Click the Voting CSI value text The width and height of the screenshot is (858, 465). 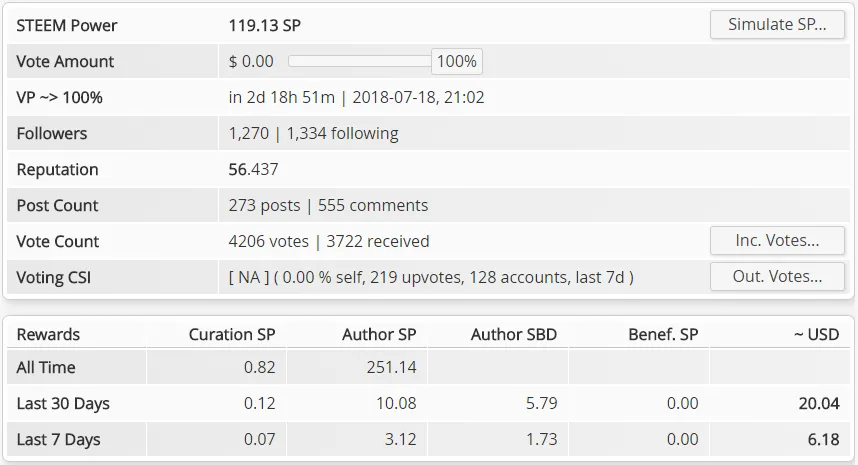click(x=431, y=278)
